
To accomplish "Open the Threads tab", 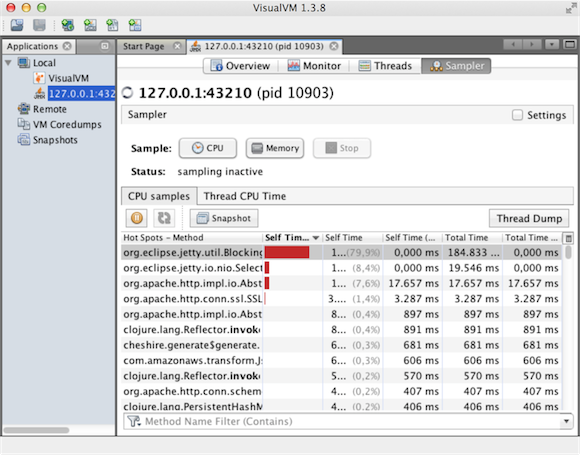I will (385, 66).
